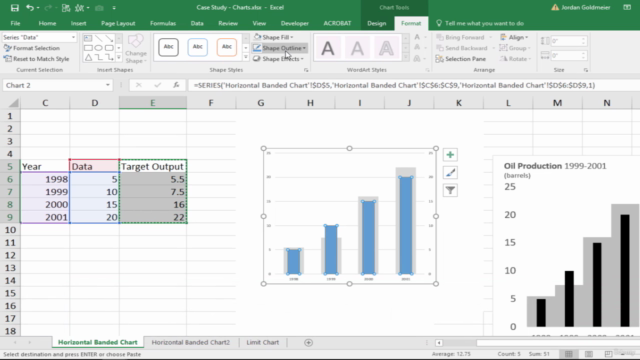This screenshot has width=640, height=360.
Task: Click the Target Output header cell
Action: pos(153,167)
